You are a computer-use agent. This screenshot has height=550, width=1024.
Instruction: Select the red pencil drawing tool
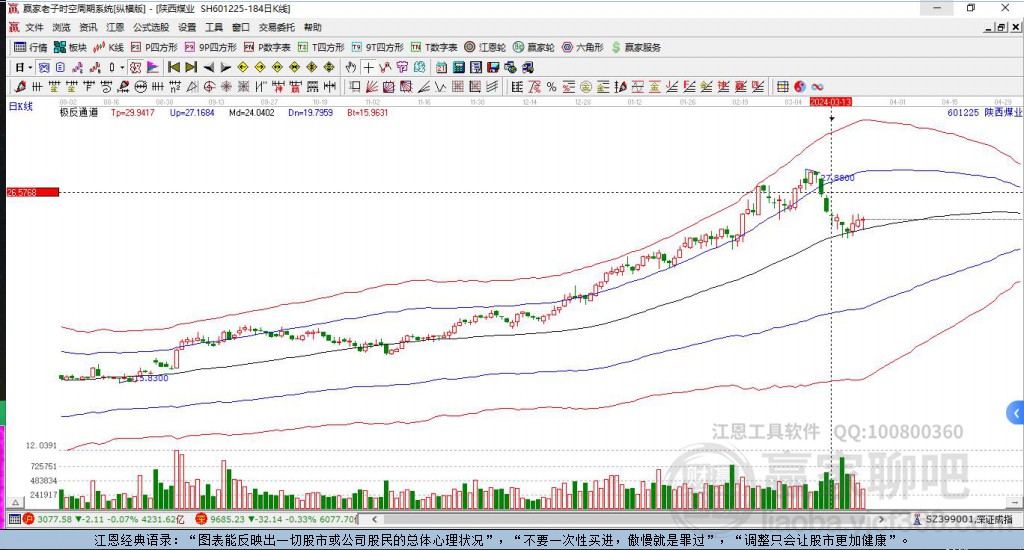[x=20, y=86]
